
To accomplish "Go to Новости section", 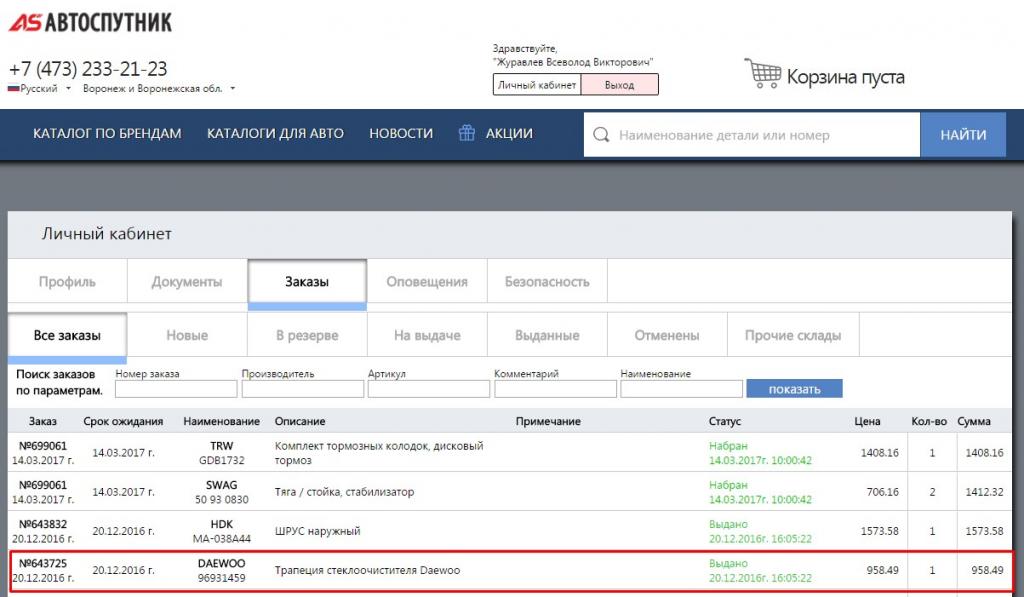I will tap(401, 134).
